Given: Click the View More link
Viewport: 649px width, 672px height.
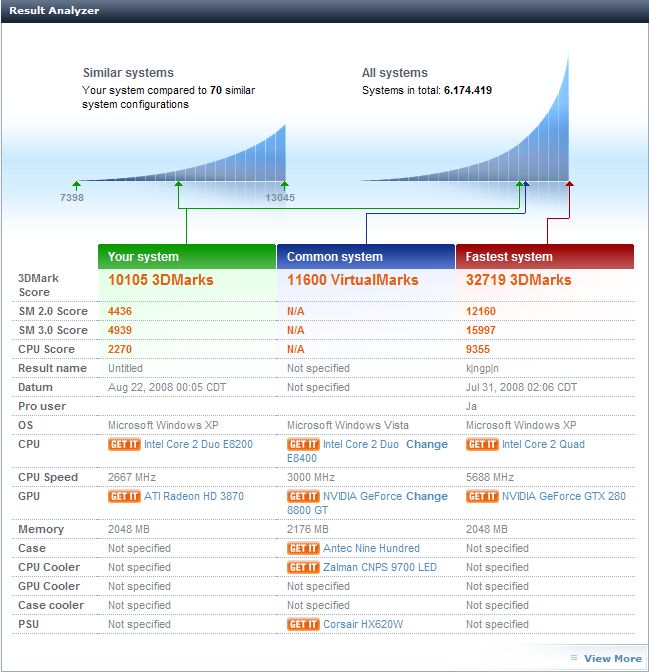Looking at the screenshot, I should [613, 658].
